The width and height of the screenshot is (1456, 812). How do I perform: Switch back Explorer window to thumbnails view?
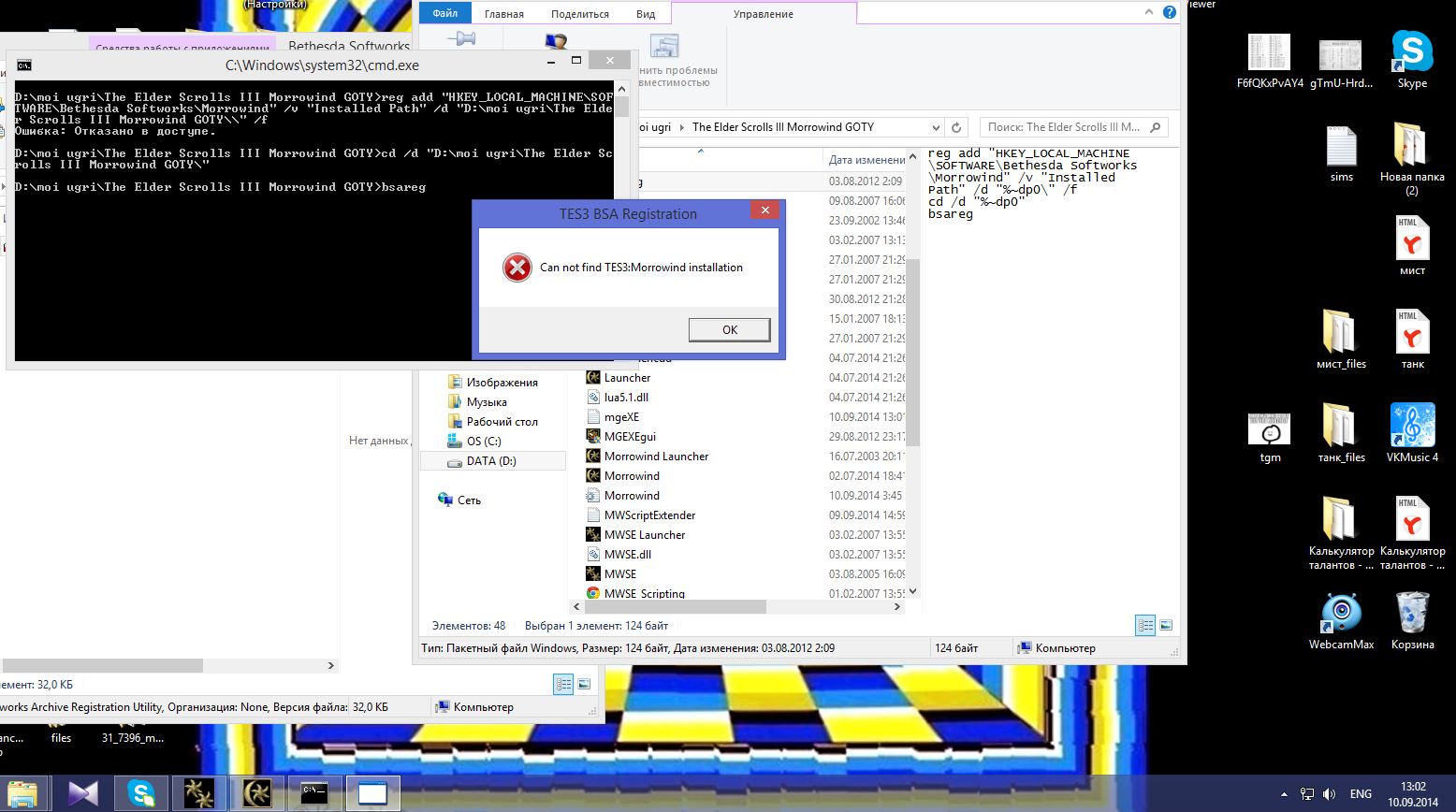pos(584,685)
